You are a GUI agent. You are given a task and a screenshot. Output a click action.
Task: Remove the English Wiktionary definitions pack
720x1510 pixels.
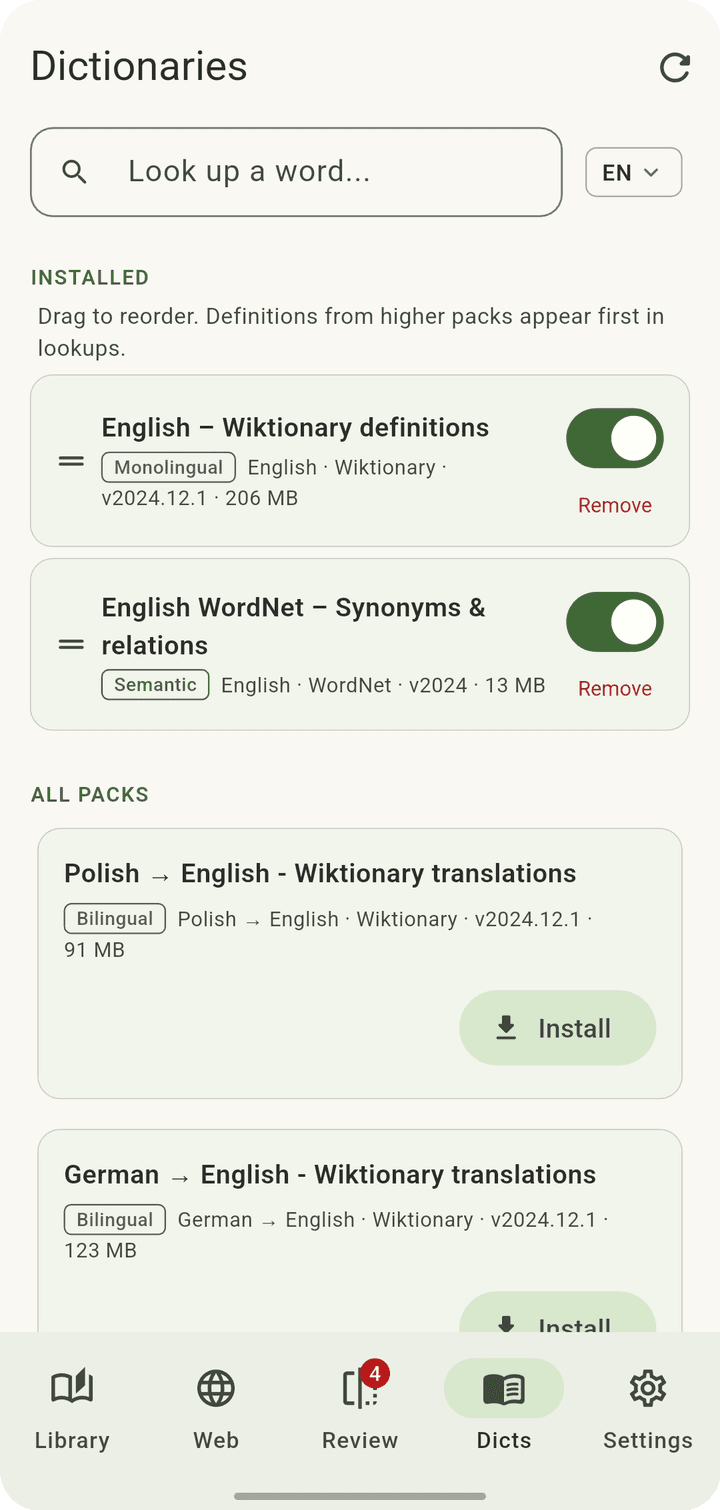(615, 506)
